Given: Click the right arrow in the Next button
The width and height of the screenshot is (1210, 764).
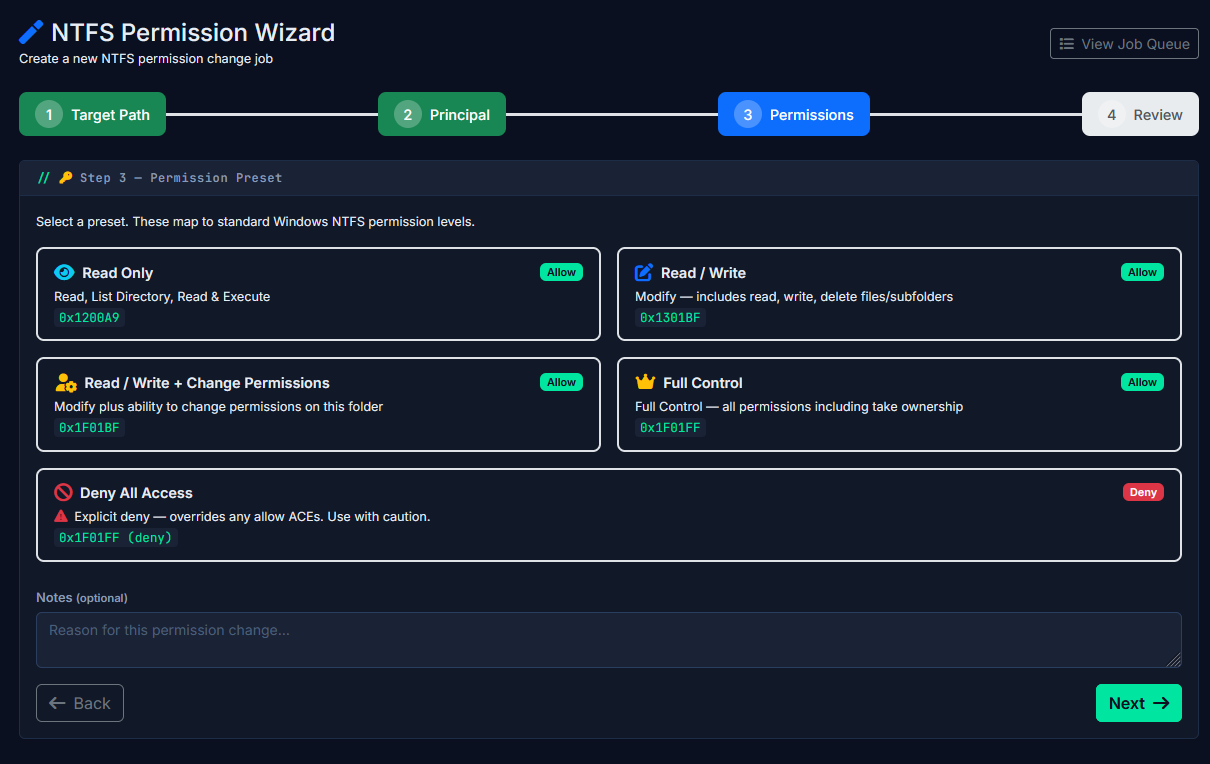Looking at the screenshot, I should point(1161,703).
